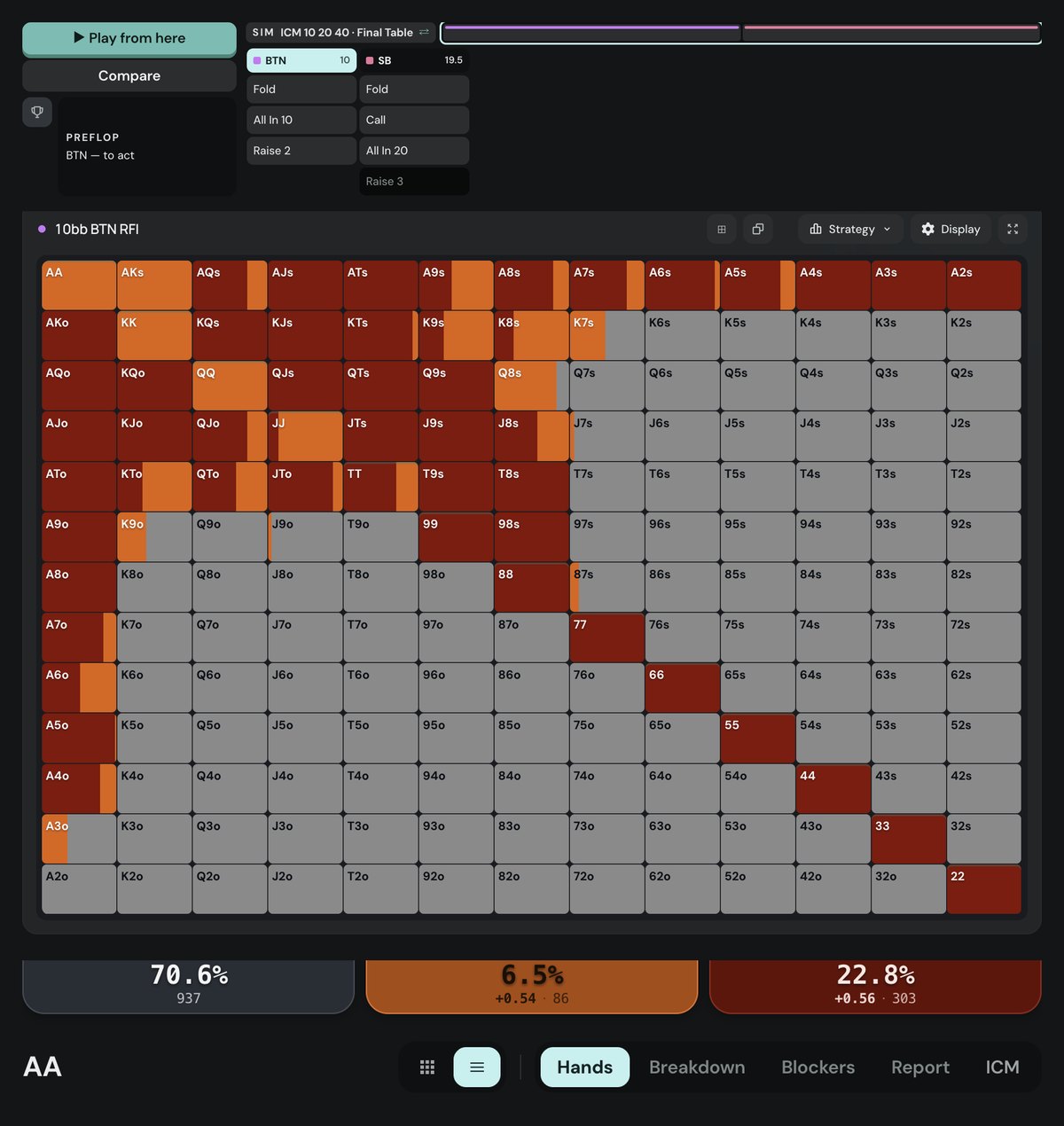Viewport: 1064px width, 1126px height.
Task: Click the swap arrows icon next to Final Table
Action: (x=424, y=32)
